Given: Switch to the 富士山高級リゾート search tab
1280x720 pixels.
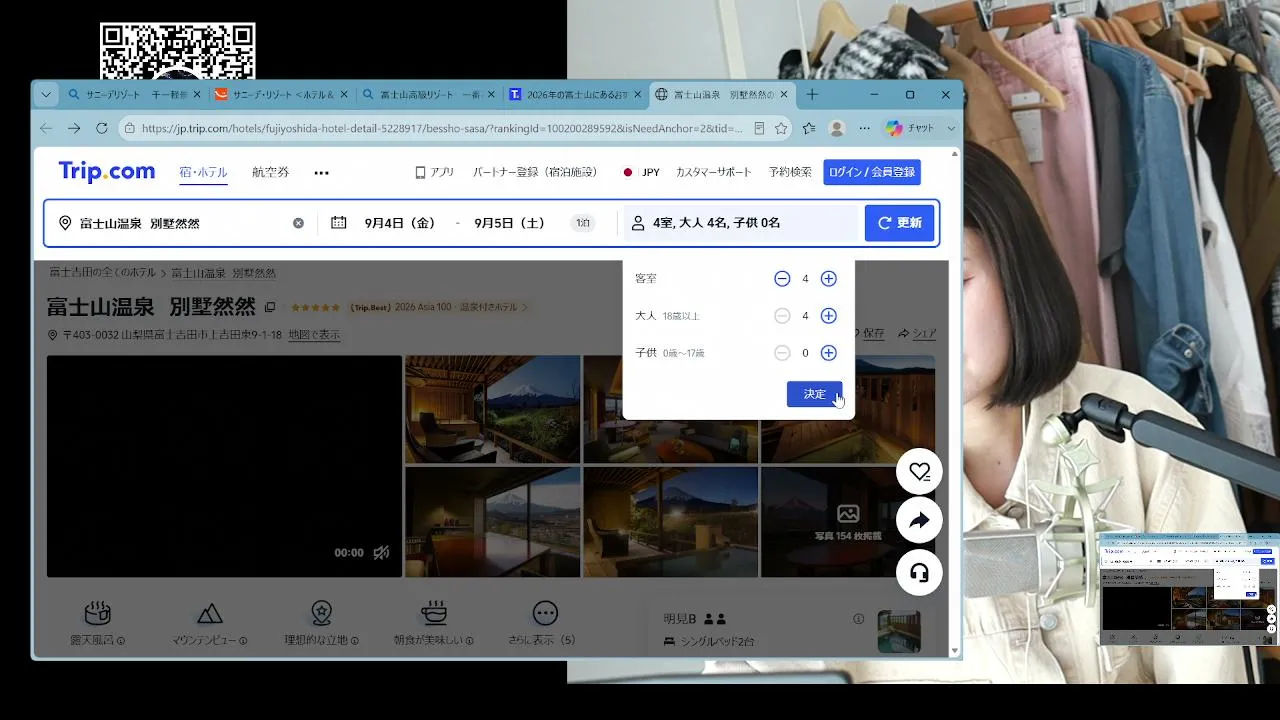Looking at the screenshot, I should tap(427, 95).
